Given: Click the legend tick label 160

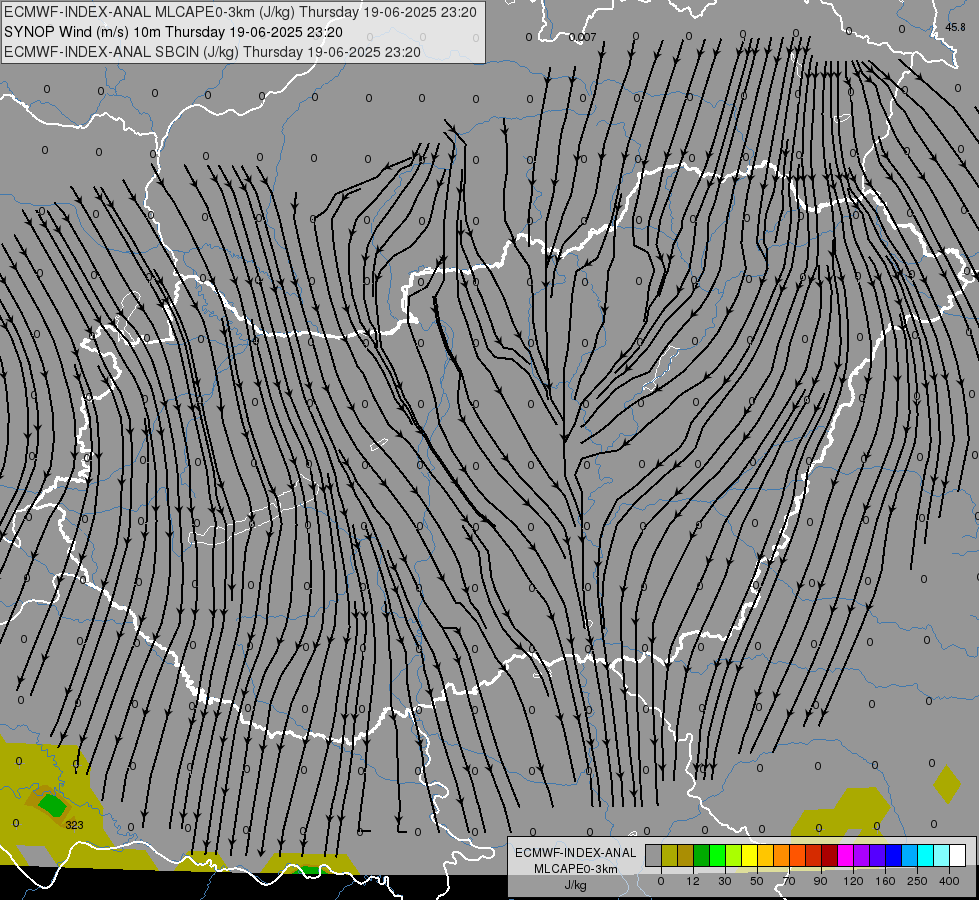Looking at the screenshot, I should [x=885, y=881].
